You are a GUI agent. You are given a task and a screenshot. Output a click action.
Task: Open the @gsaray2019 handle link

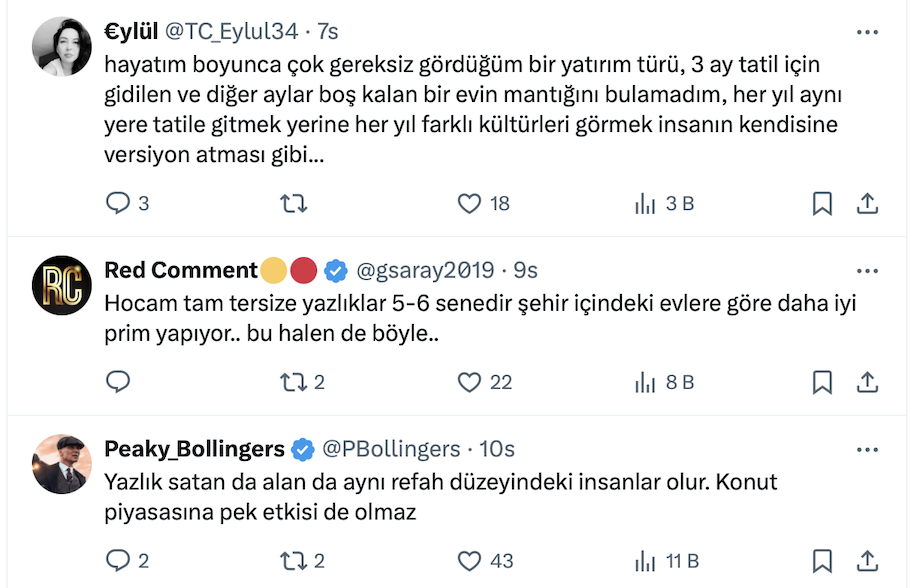pos(425,270)
